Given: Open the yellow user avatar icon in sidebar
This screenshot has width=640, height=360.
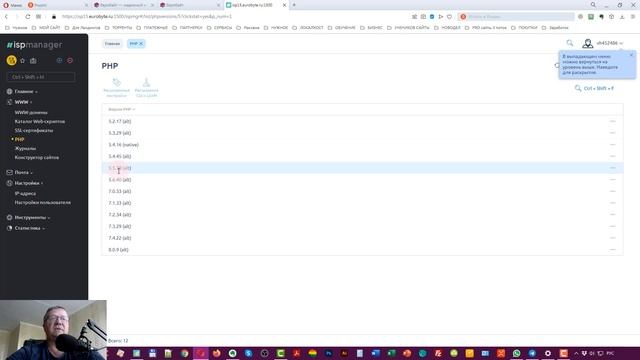Looking at the screenshot, I should [x=11, y=60].
